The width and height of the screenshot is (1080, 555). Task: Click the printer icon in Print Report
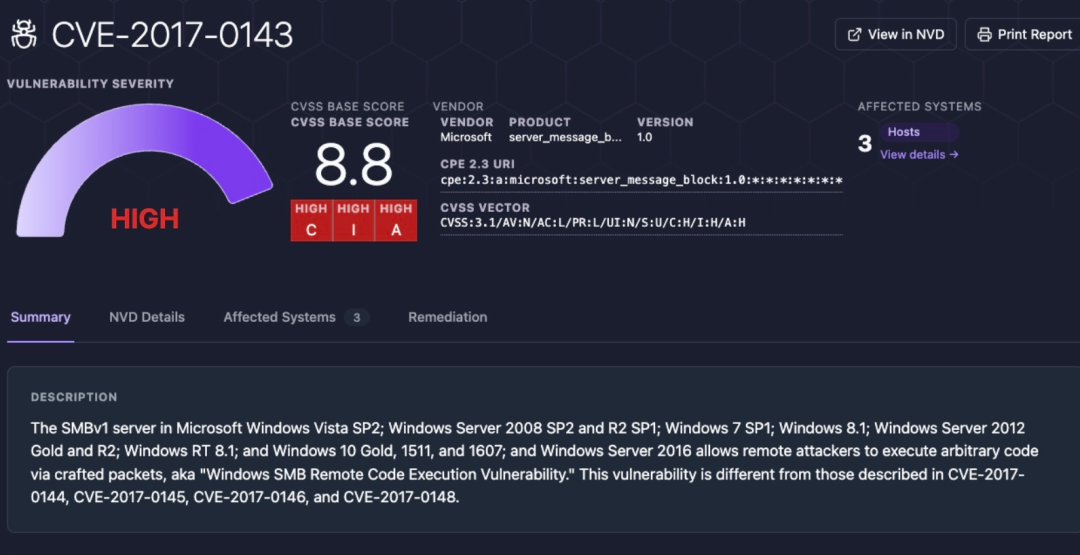985,34
